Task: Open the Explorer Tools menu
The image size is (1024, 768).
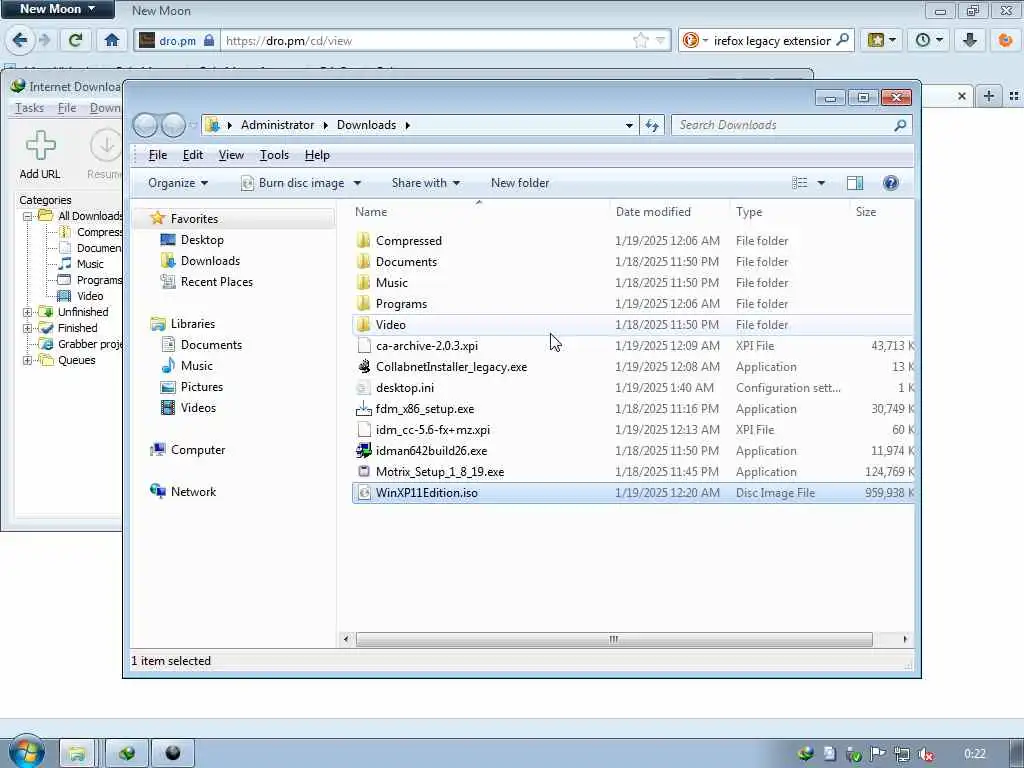Action: (274, 155)
